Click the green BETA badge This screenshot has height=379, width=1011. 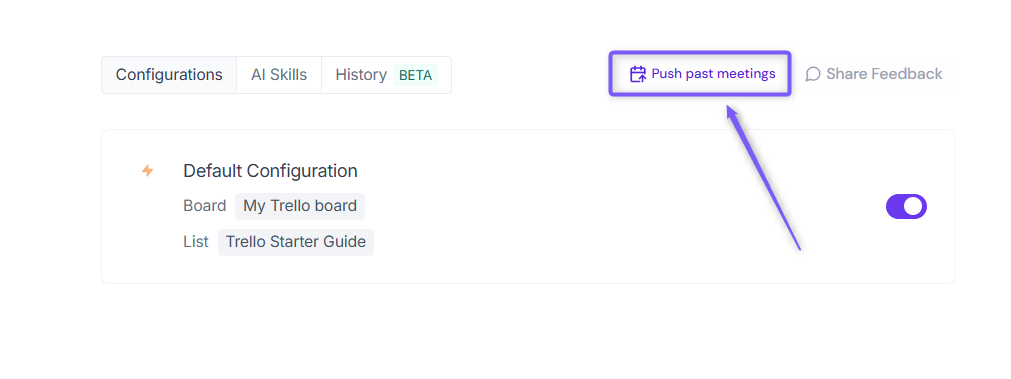coord(415,75)
